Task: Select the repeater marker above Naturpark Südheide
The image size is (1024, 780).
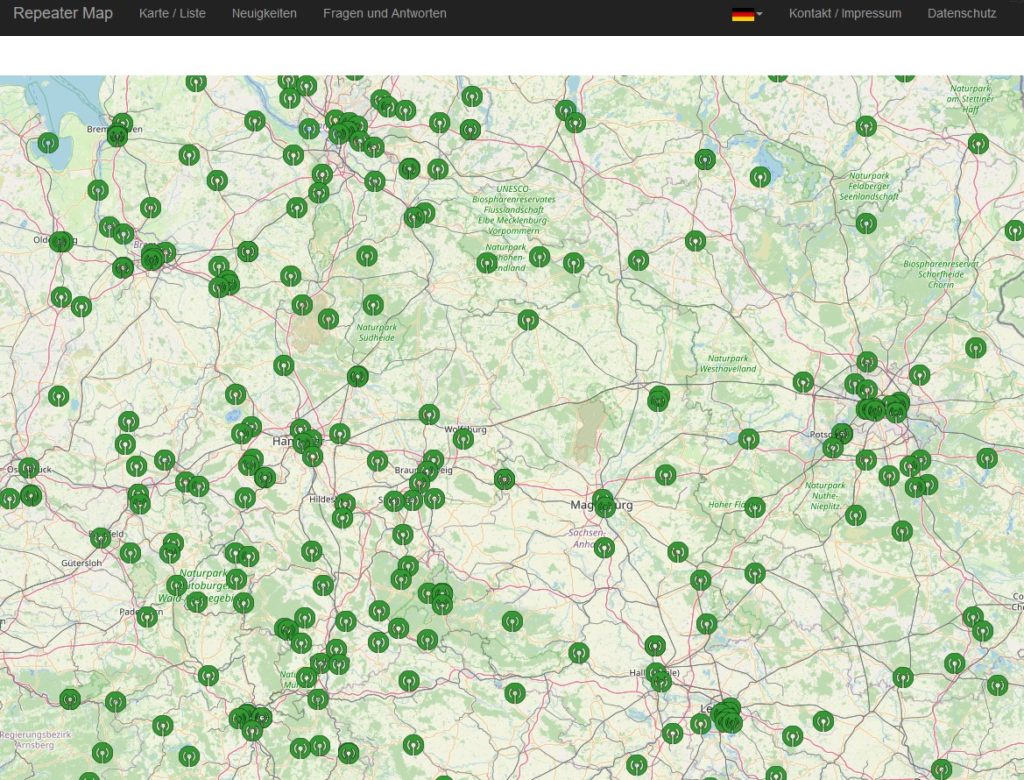Action: pos(373,304)
